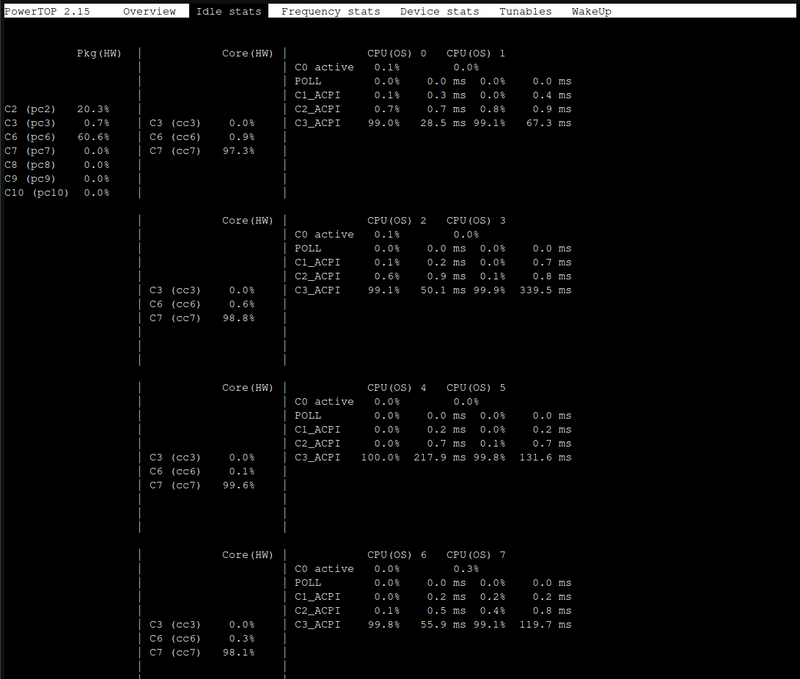Open the Frequency stats tab

pos(331,11)
